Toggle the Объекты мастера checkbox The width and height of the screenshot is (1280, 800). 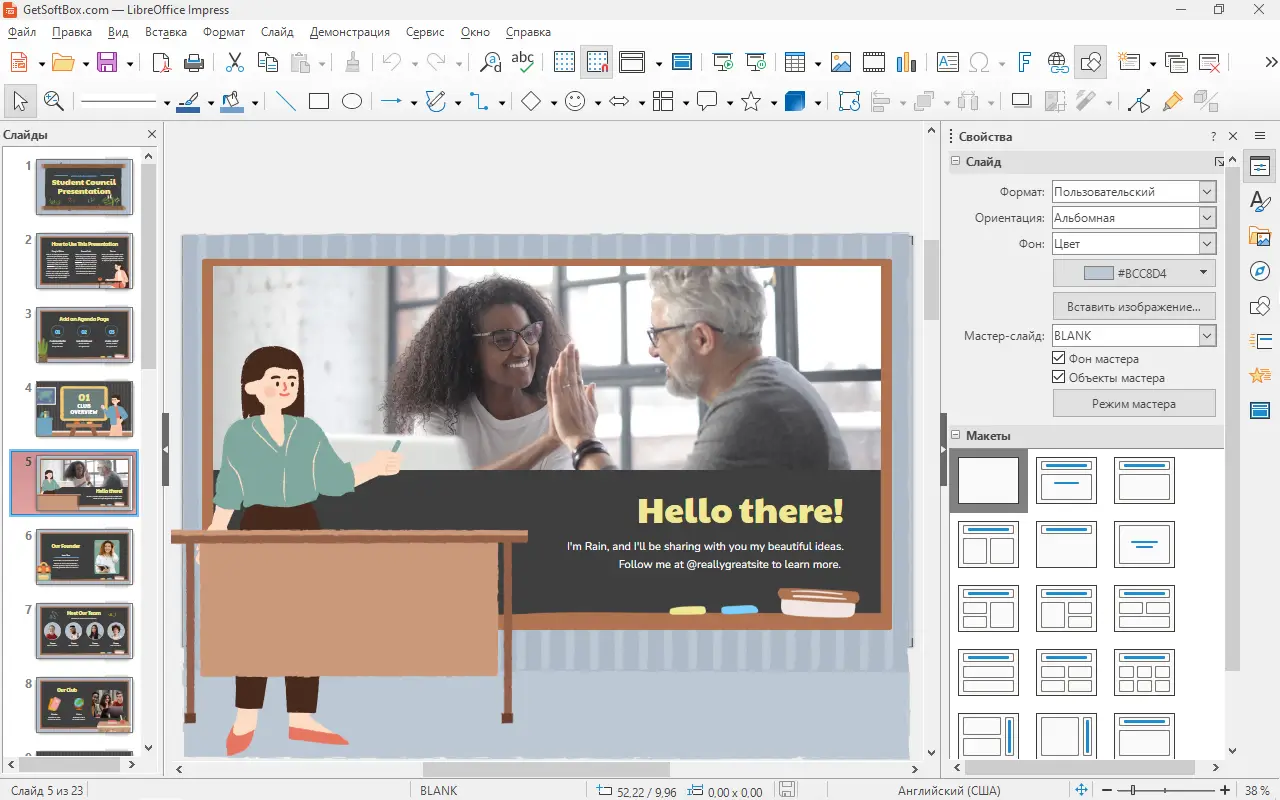pos(1060,378)
